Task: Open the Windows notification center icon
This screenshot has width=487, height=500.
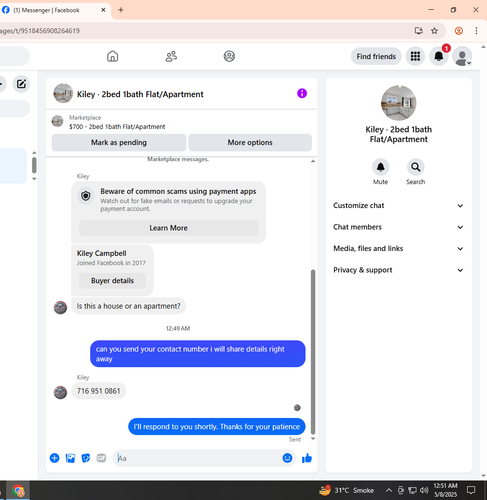Action: (x=471, y=490)
